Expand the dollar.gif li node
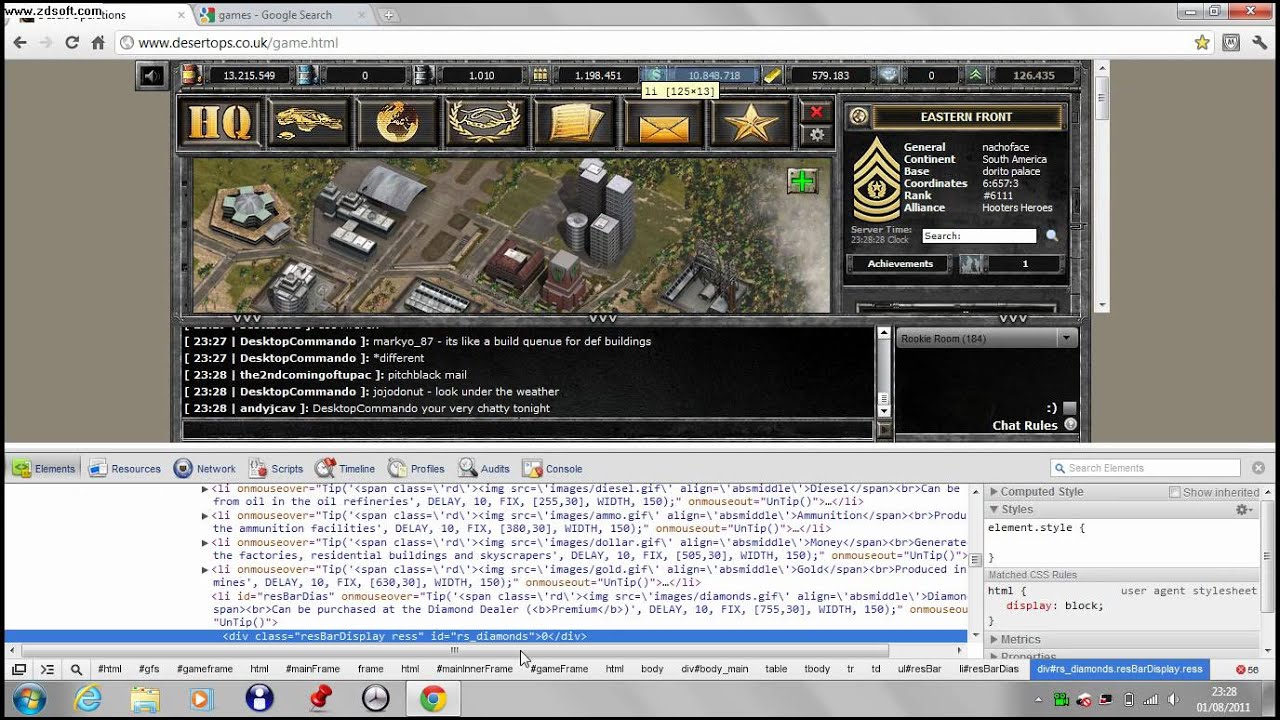The width and height of the screenshot is (1280, 720). (205, 543)
